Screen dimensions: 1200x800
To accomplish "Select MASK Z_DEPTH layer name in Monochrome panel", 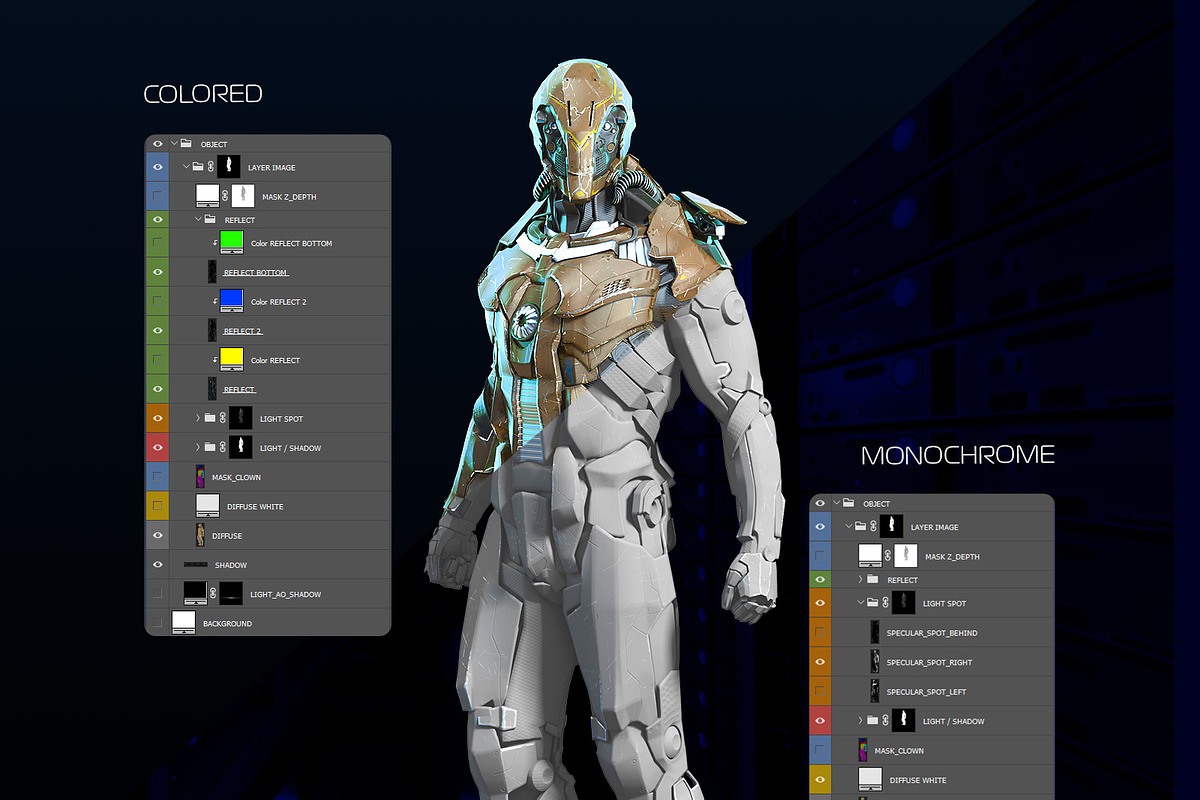I will [953, 557].
